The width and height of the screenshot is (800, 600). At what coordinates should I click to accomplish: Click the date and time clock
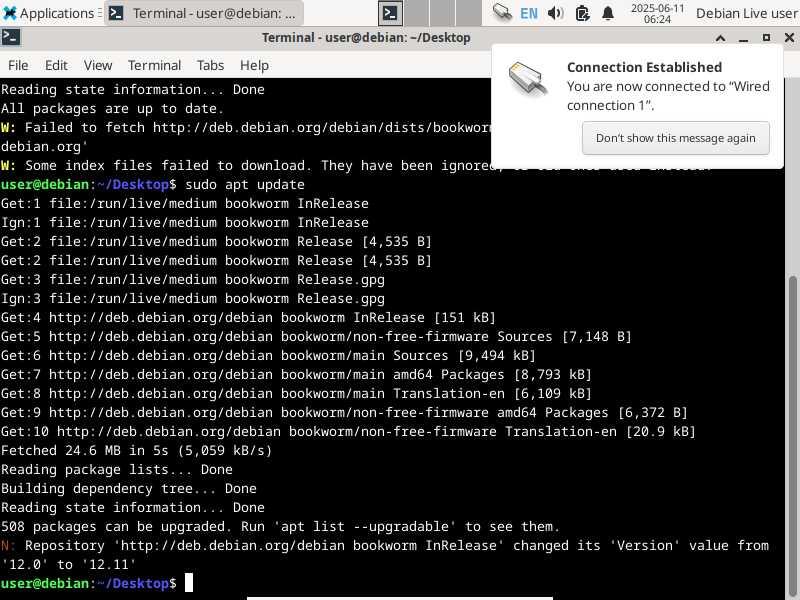[657, 13]
